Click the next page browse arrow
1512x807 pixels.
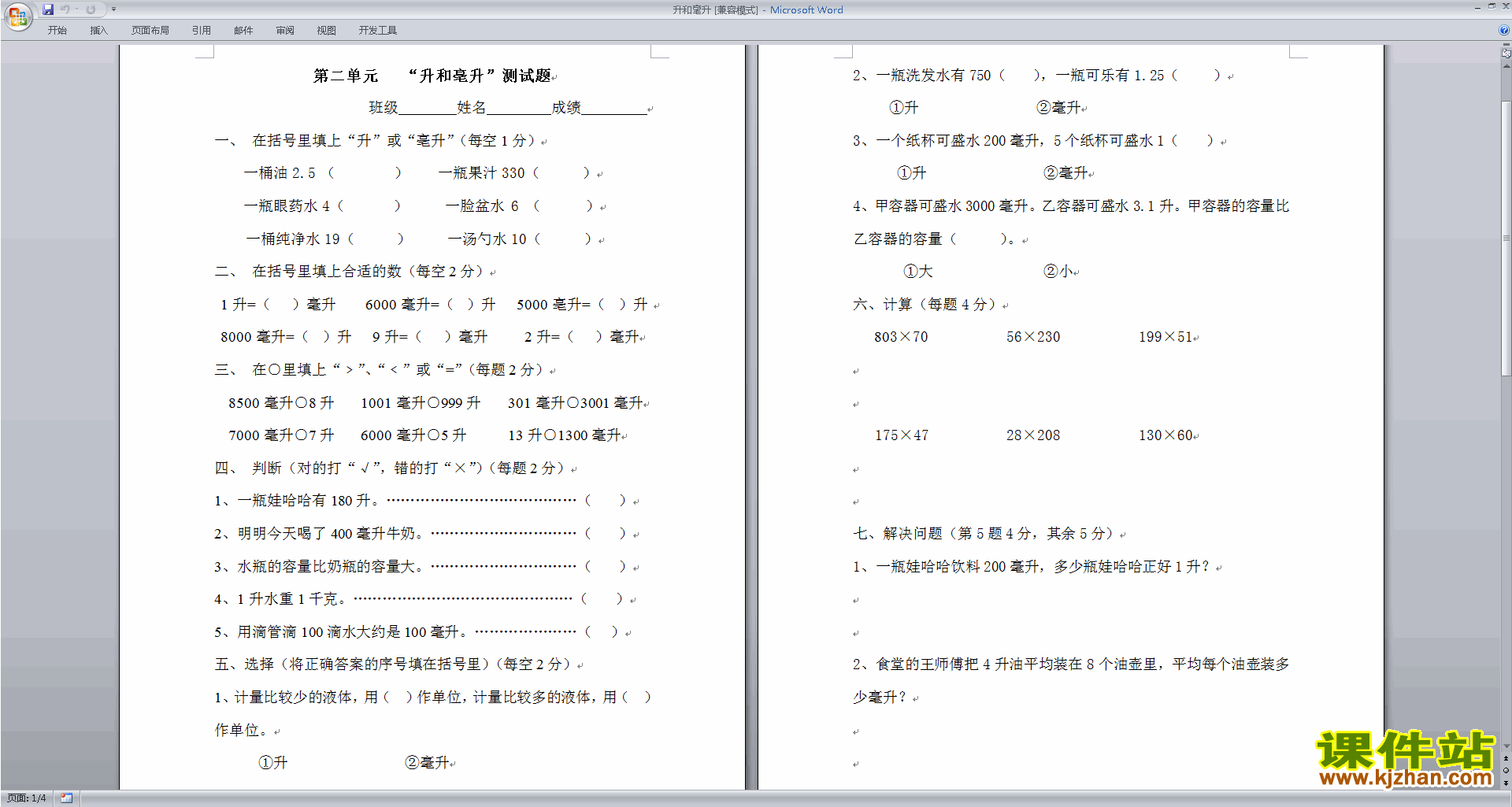[x=1506, y=783]
